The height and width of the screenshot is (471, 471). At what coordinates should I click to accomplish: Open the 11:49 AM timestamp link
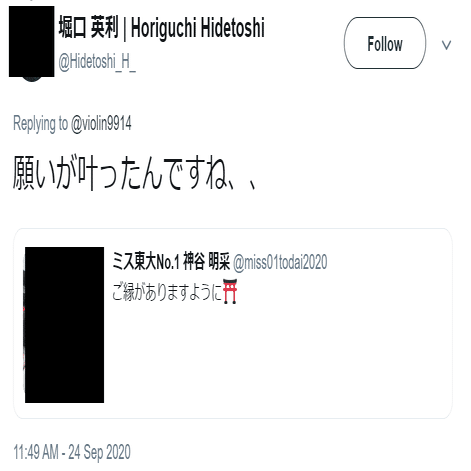(36, 452)
